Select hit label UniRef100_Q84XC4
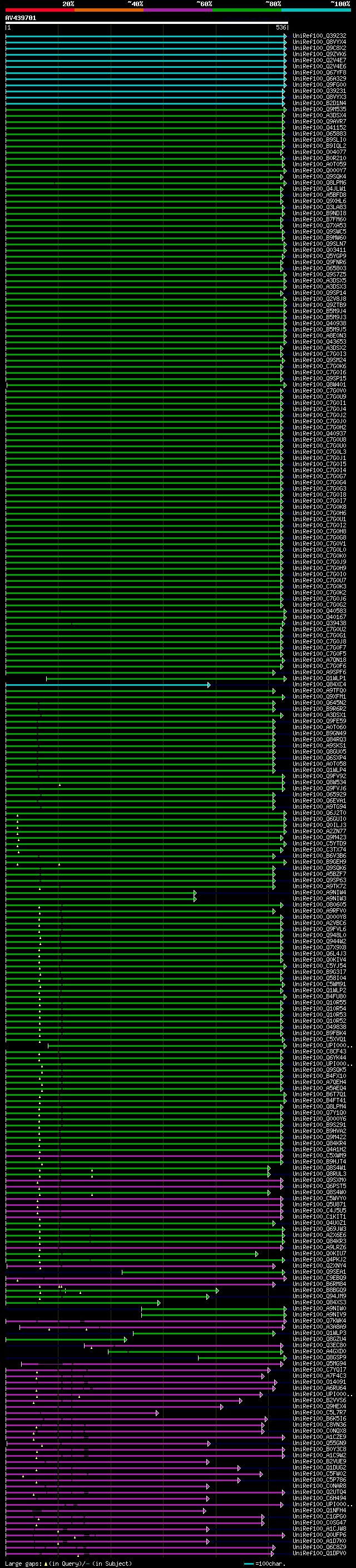The width and height of the screenshot is (356, 1568). pyautogui.click(x=319, y=685)
